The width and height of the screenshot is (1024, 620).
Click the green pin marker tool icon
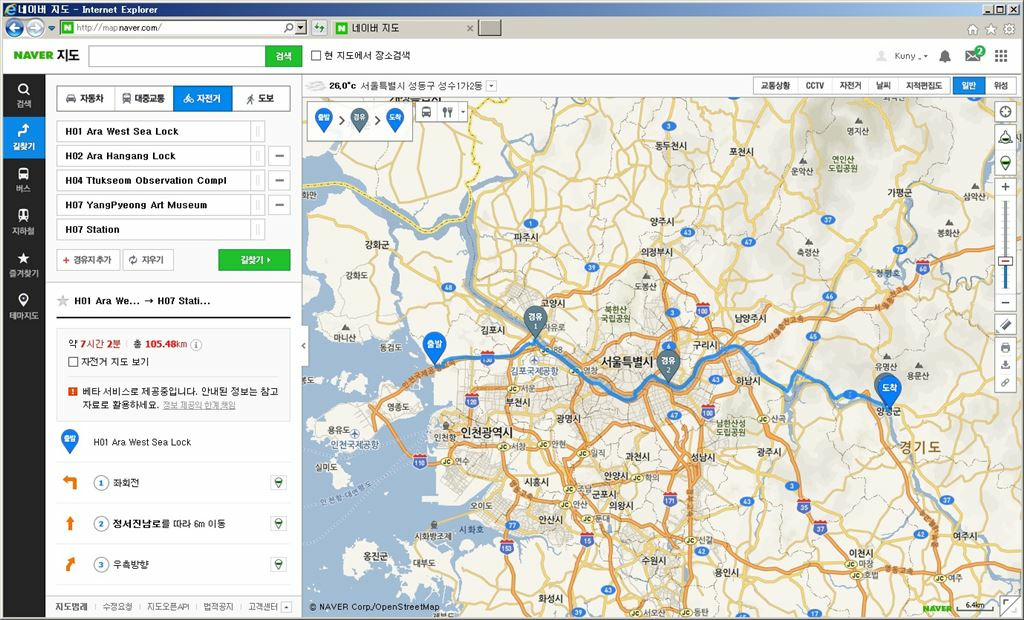point(1006,162)
